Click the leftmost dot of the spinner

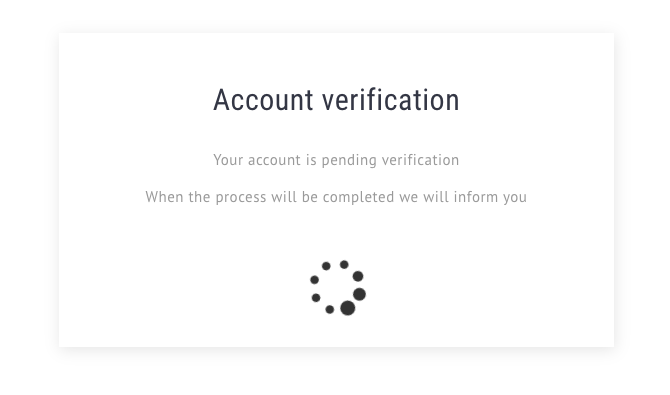coord(314,280)
